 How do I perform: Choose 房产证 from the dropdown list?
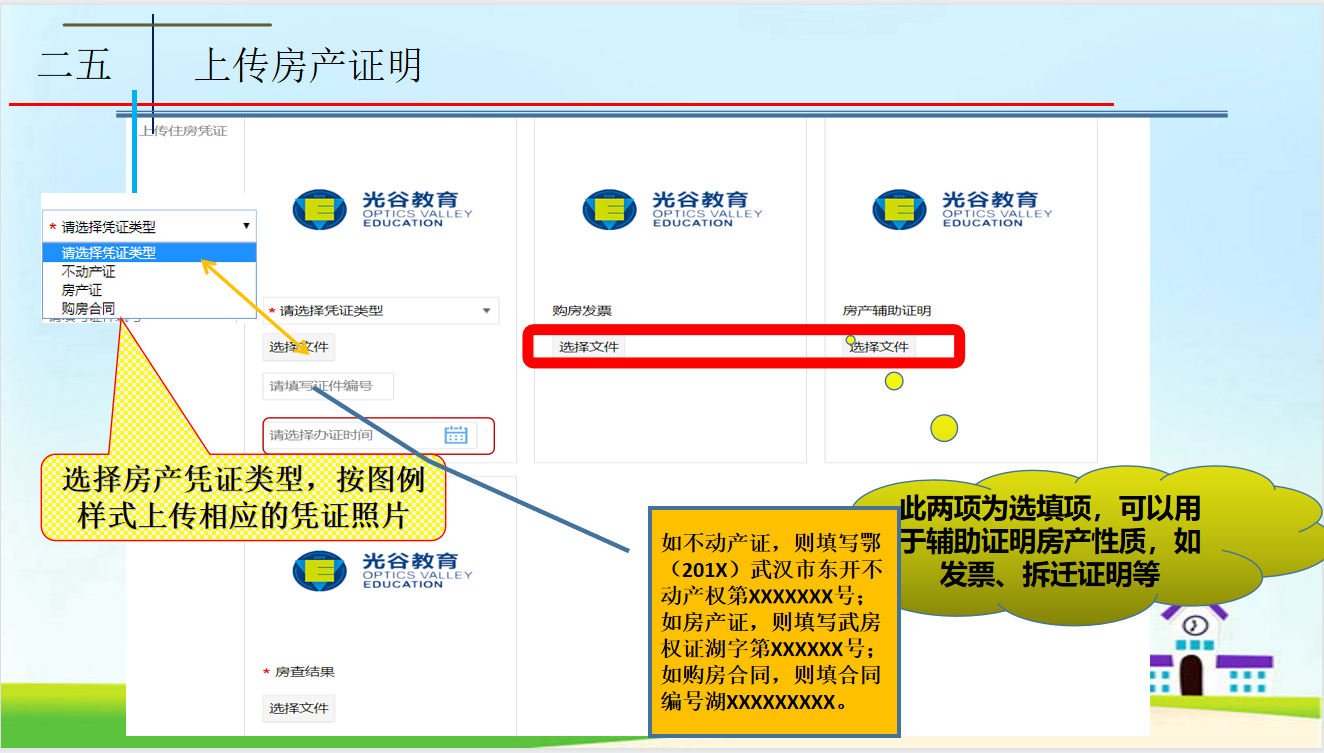click(x=82, y=290)
